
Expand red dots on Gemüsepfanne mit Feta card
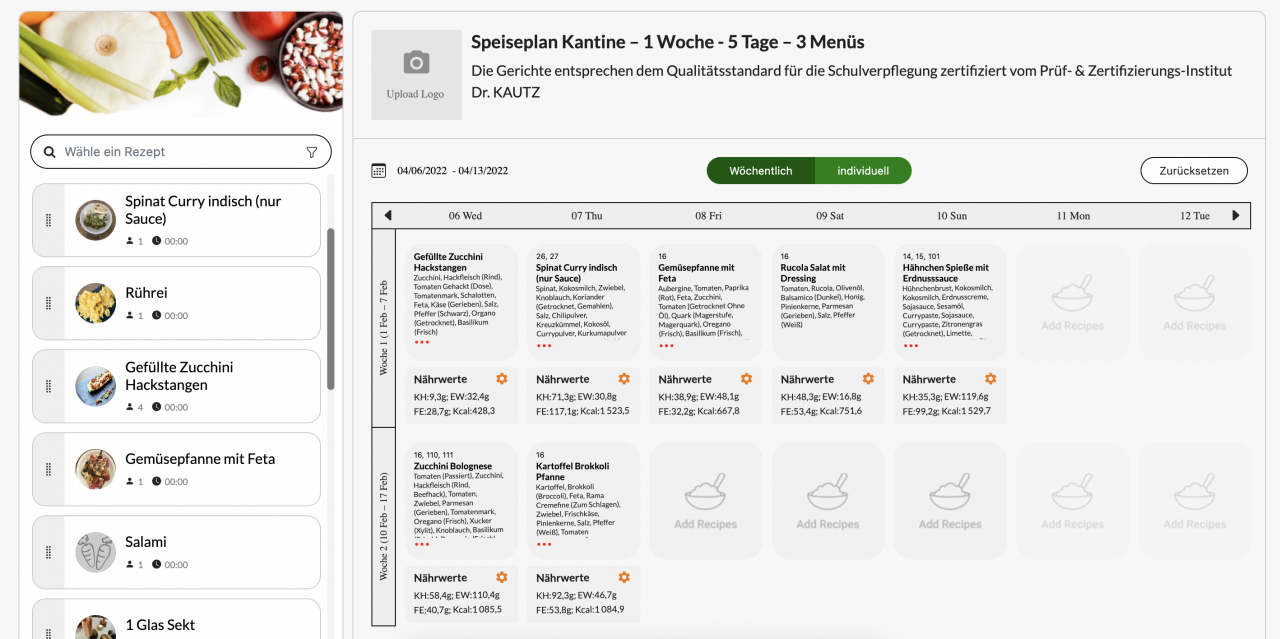pos(666,346)
